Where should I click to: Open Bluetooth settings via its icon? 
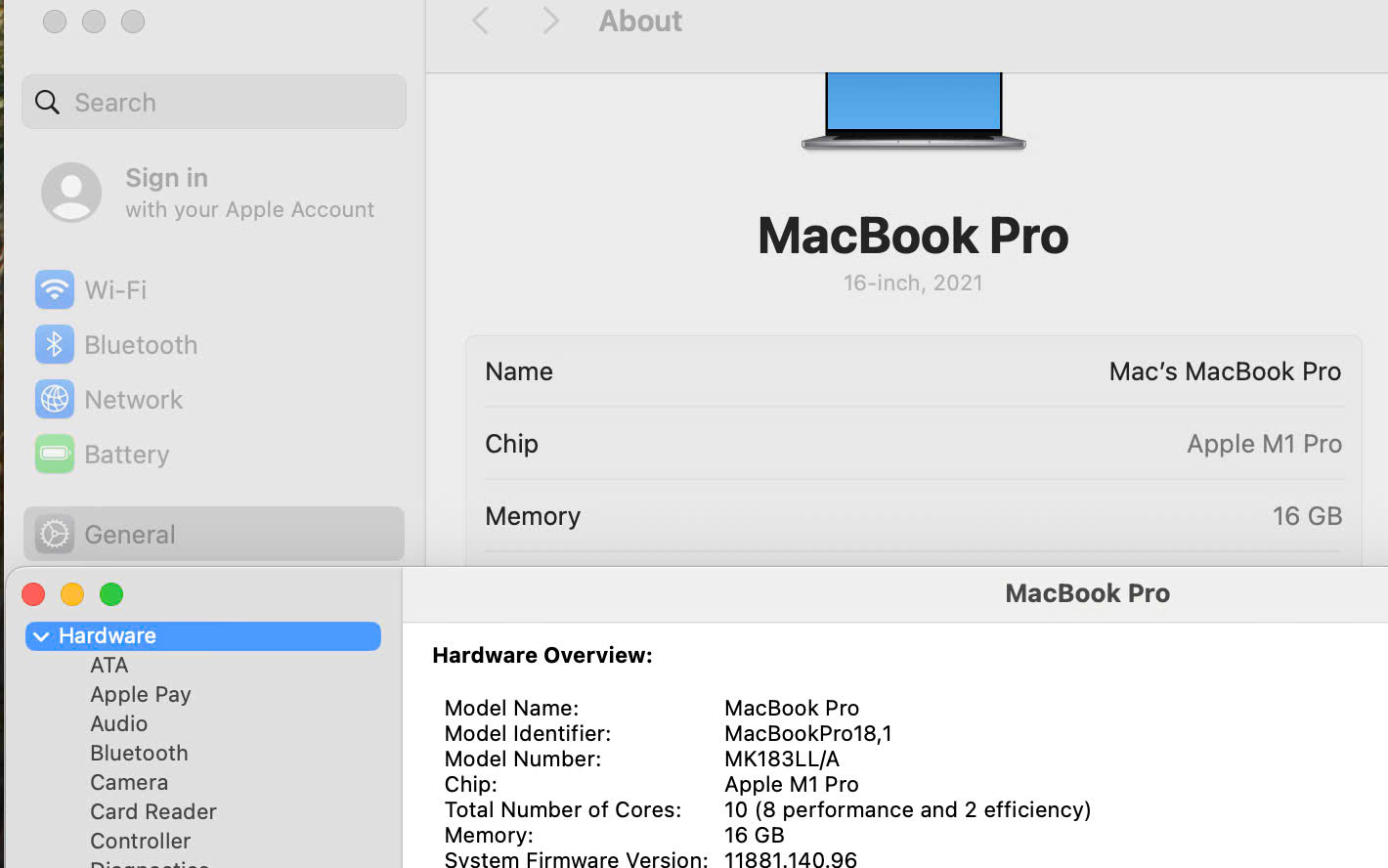coord(55,344)
